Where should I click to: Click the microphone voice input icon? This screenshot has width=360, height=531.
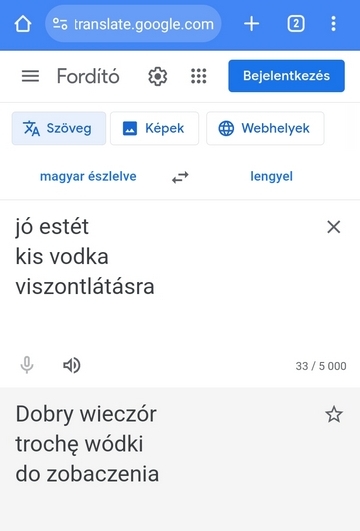27,365
